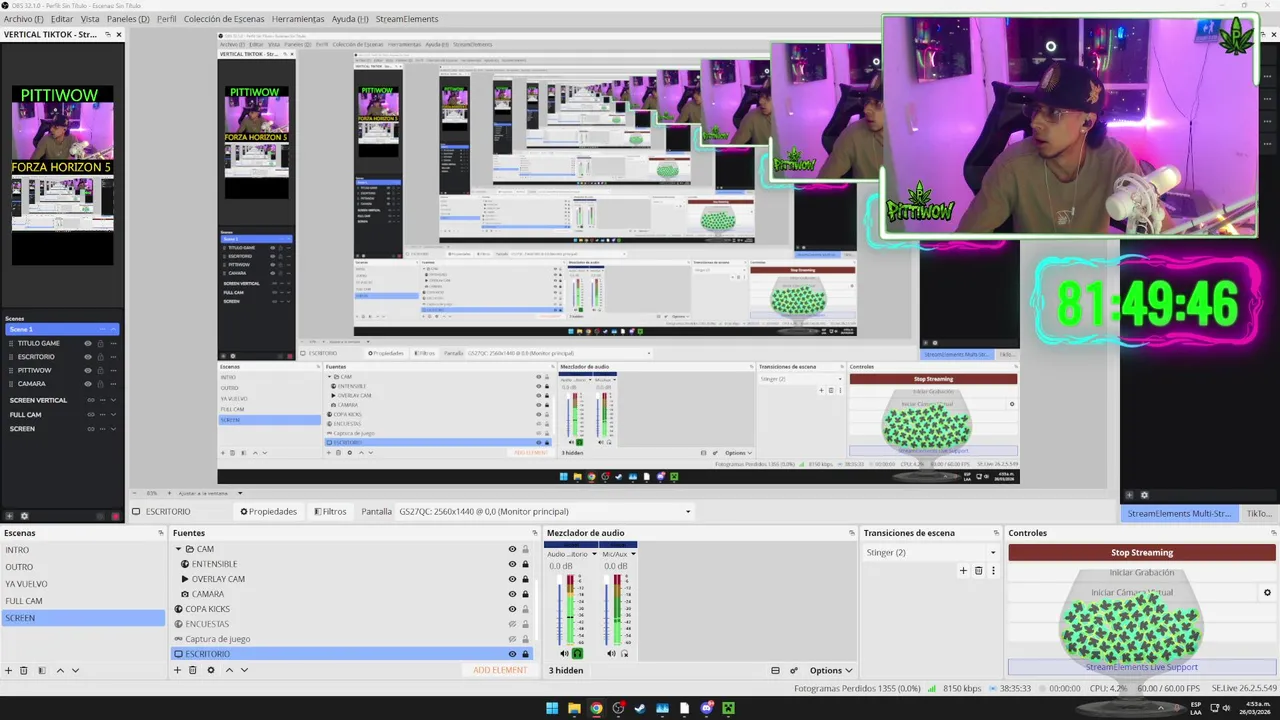
Task: Switch to StreamElements Multi-Str... tab
Action: (x=1179, y=513)
